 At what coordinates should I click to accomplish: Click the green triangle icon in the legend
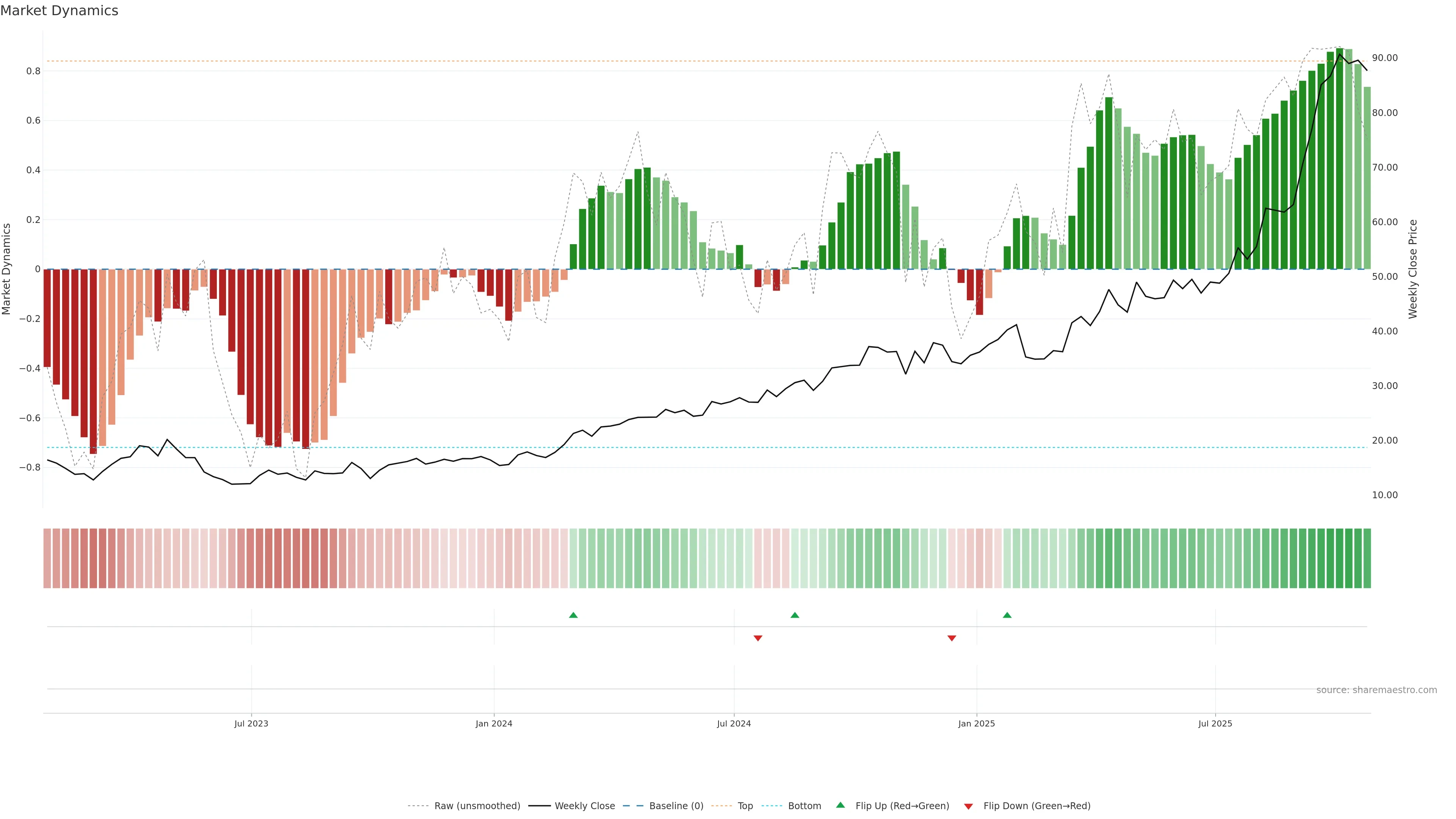[841, 805]
